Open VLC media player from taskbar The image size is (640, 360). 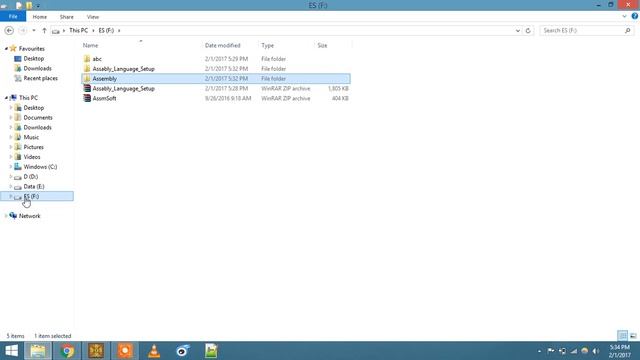point(154,351)
